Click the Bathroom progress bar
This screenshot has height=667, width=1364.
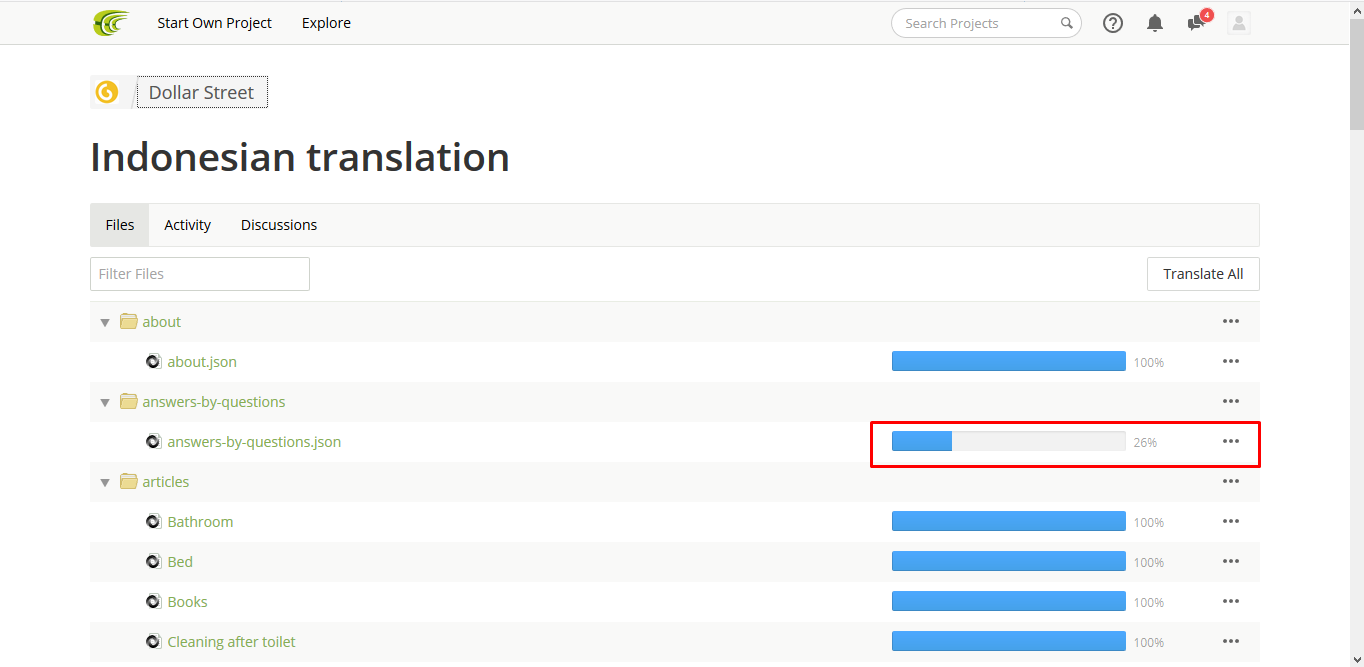pos(1009,521)
